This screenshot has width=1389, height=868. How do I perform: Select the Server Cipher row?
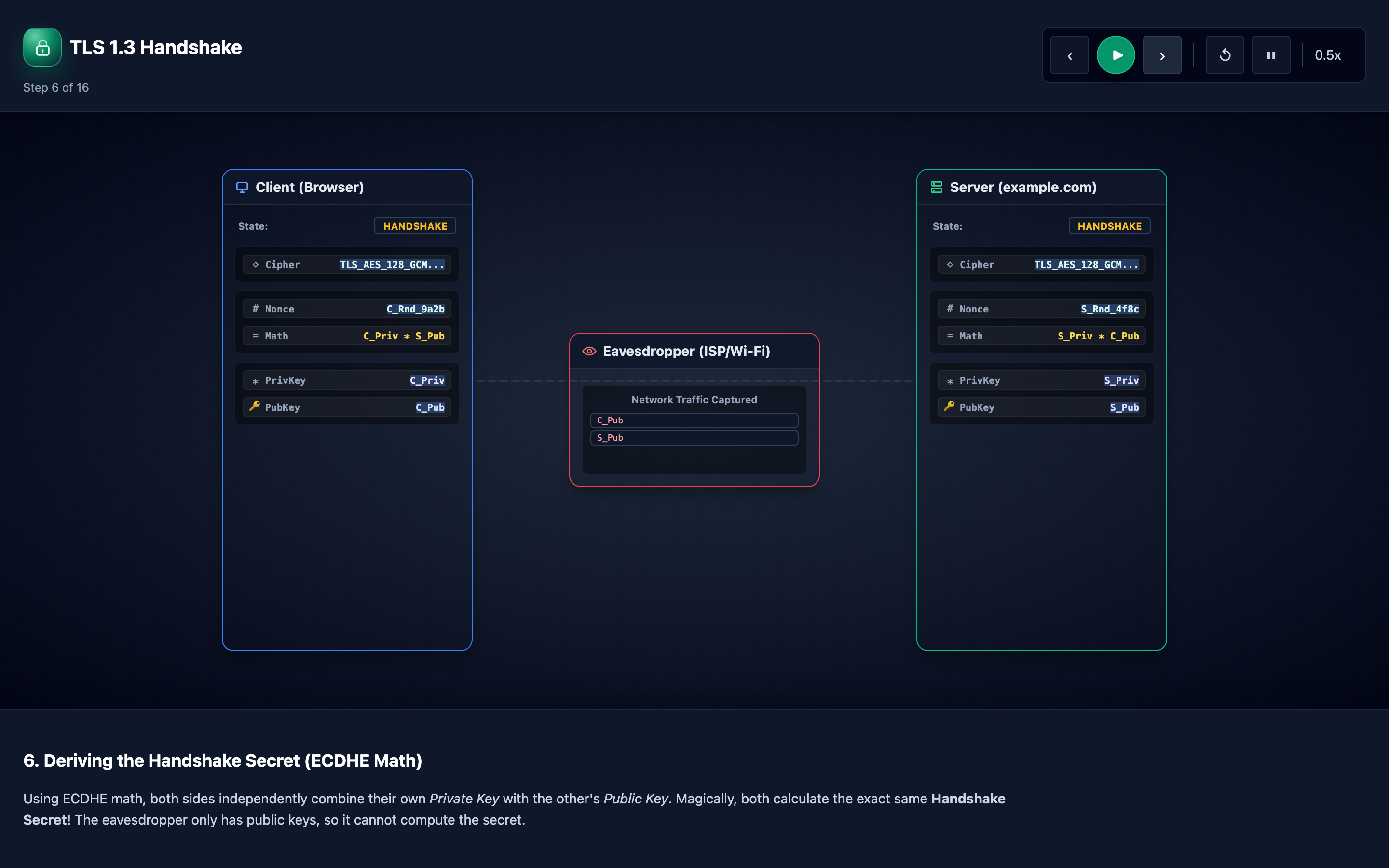(1042, 265)
